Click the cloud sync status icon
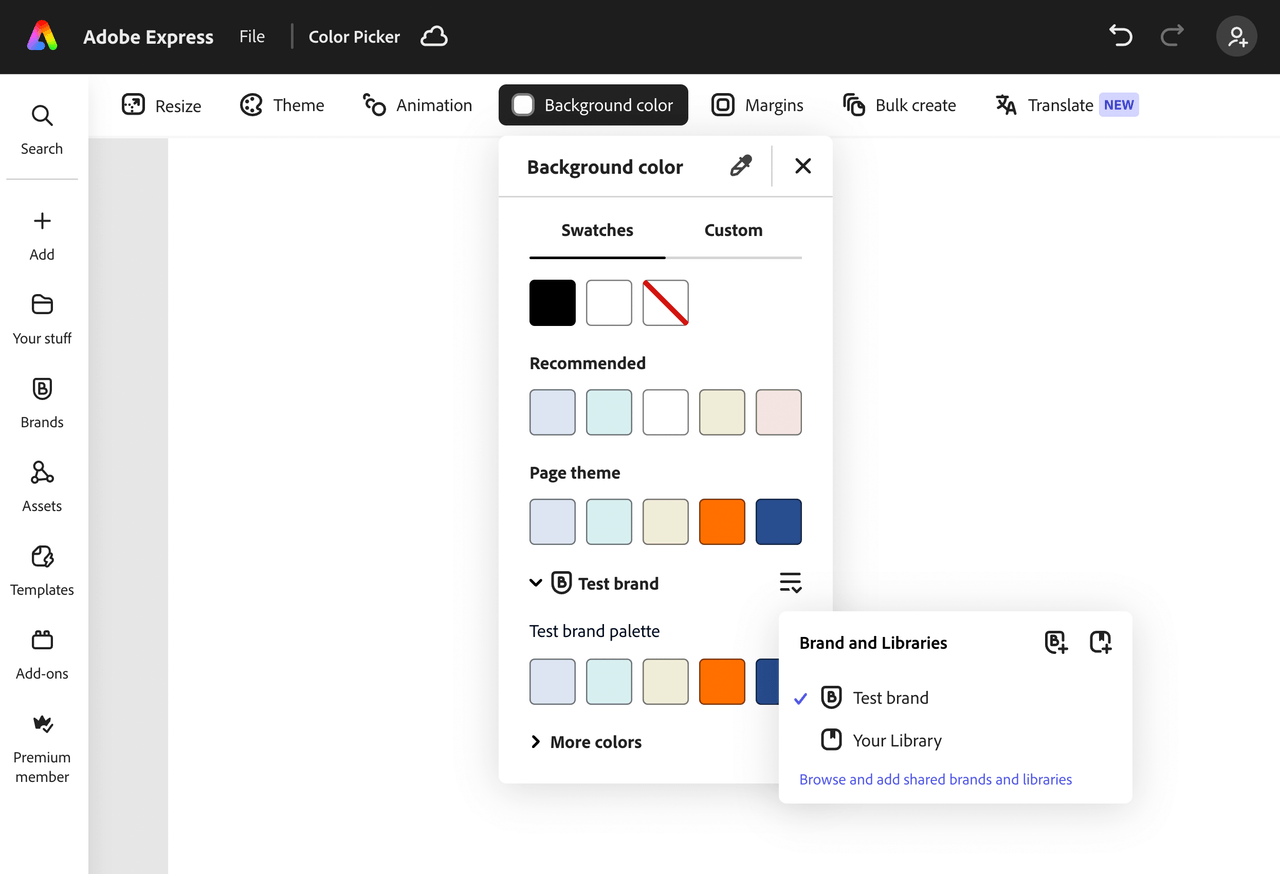Viewport: 1280px width, 874px height. (434, 37)
